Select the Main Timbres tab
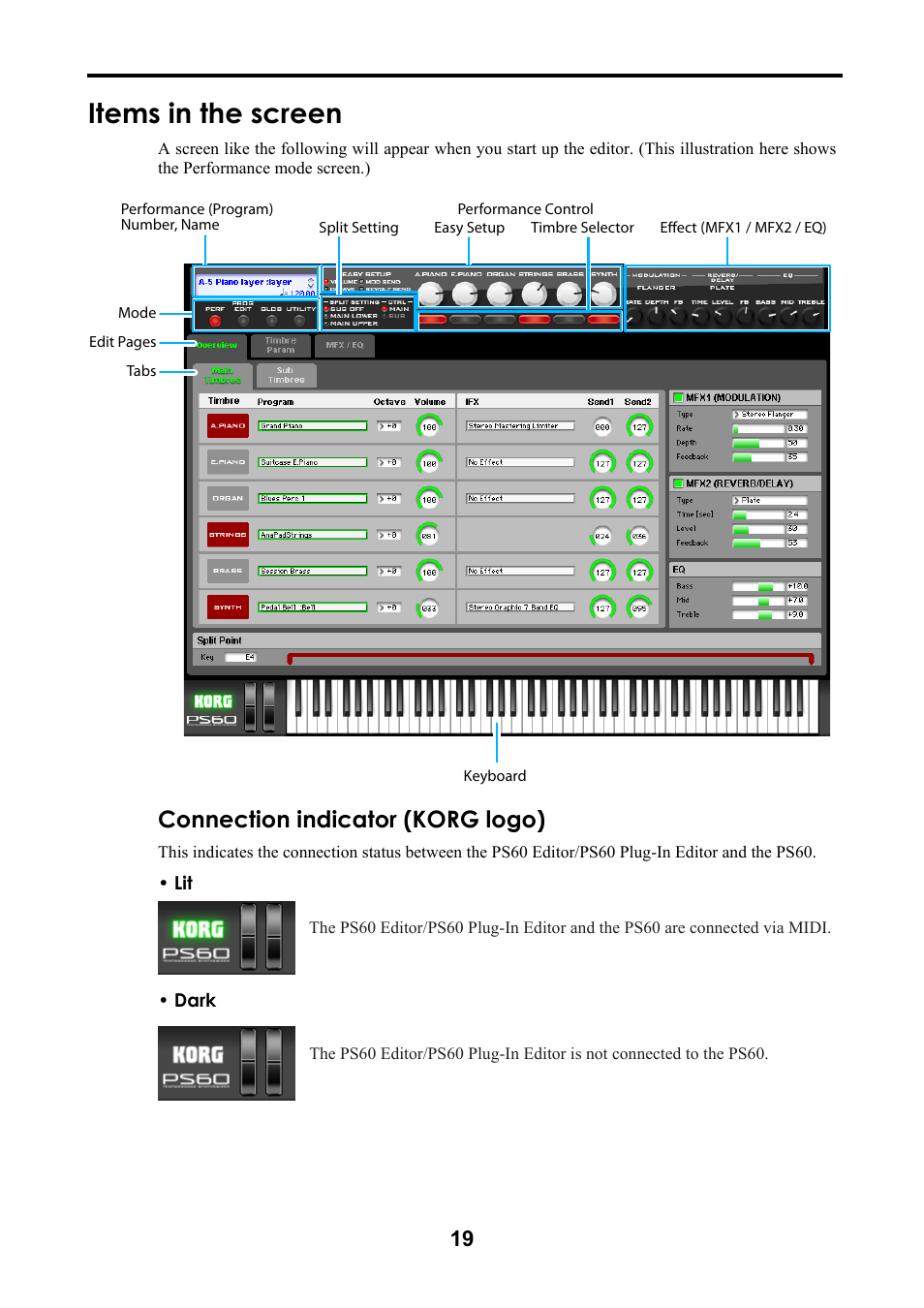The width and height of the screenshot is (924, 1308). 223,376
